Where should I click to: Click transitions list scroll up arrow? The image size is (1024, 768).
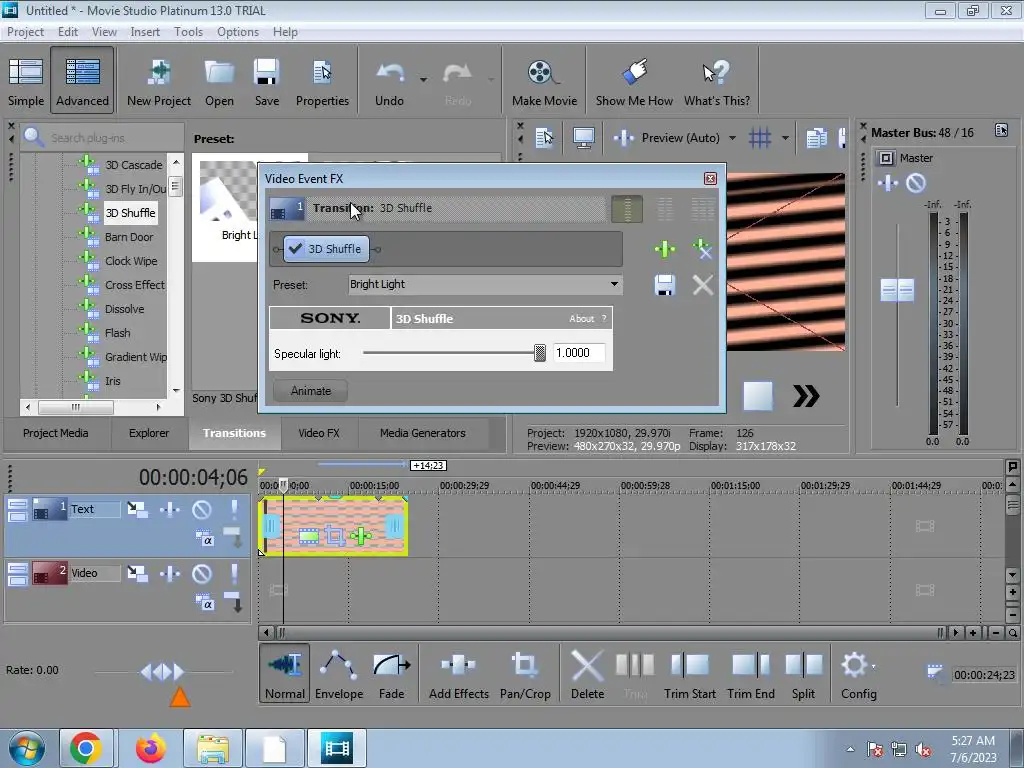[x=176, y=161]
